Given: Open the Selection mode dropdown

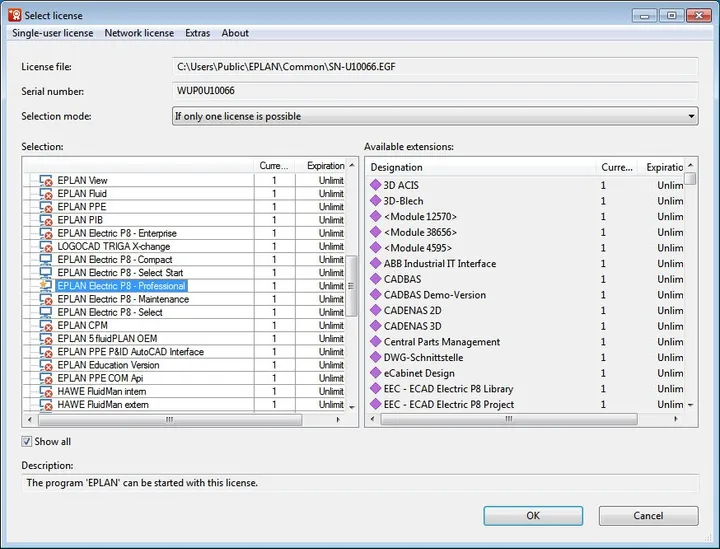Looking at the screenshot, I should click(435, 116).
